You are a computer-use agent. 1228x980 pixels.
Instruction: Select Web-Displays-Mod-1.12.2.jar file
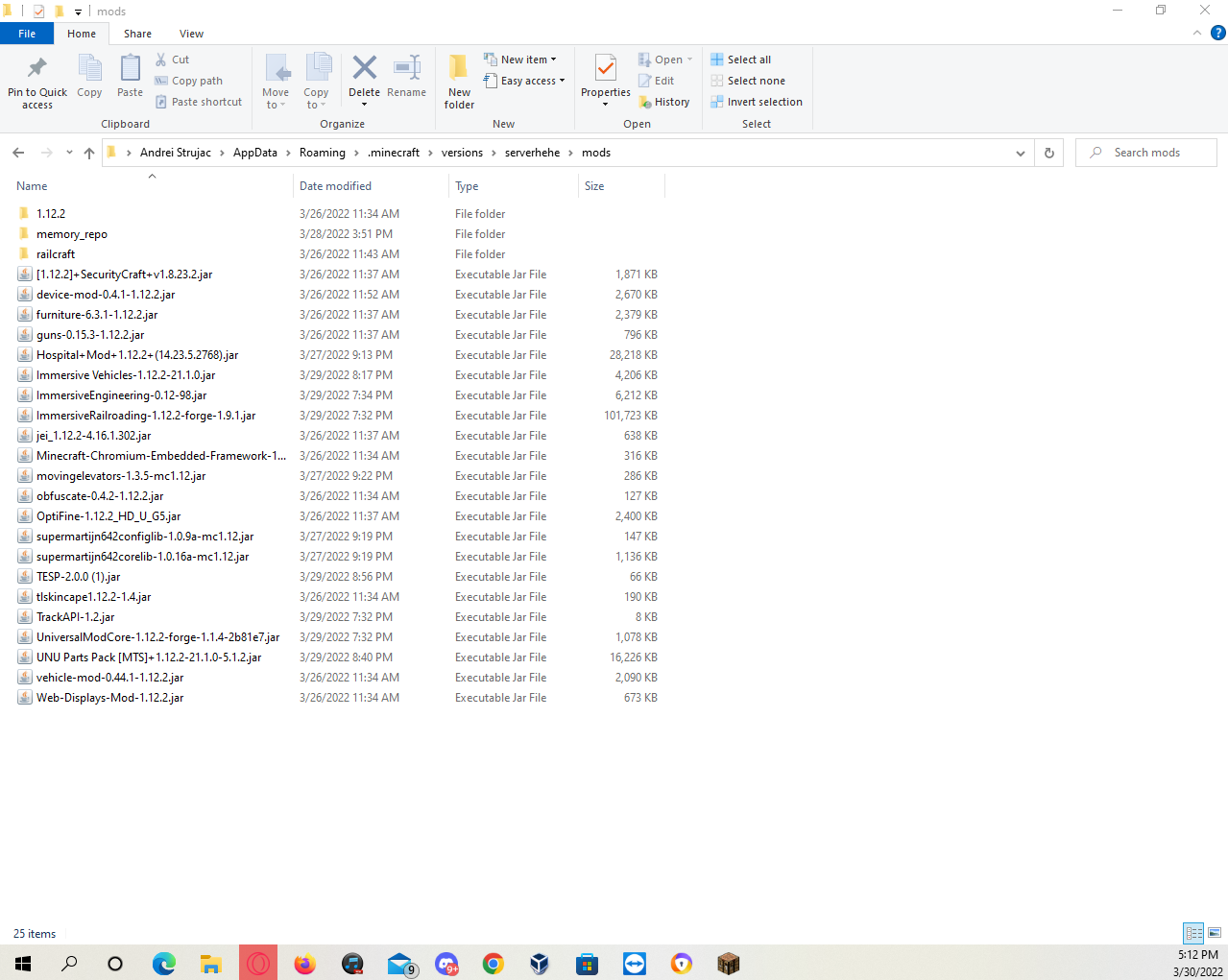coord(109,698)
